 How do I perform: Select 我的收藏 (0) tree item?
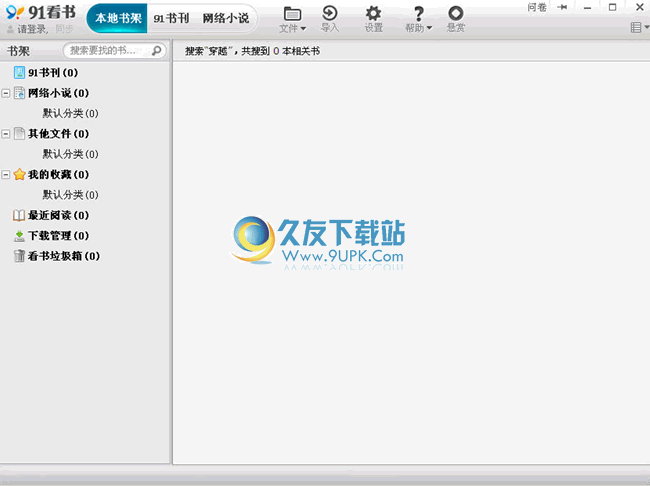58,174
